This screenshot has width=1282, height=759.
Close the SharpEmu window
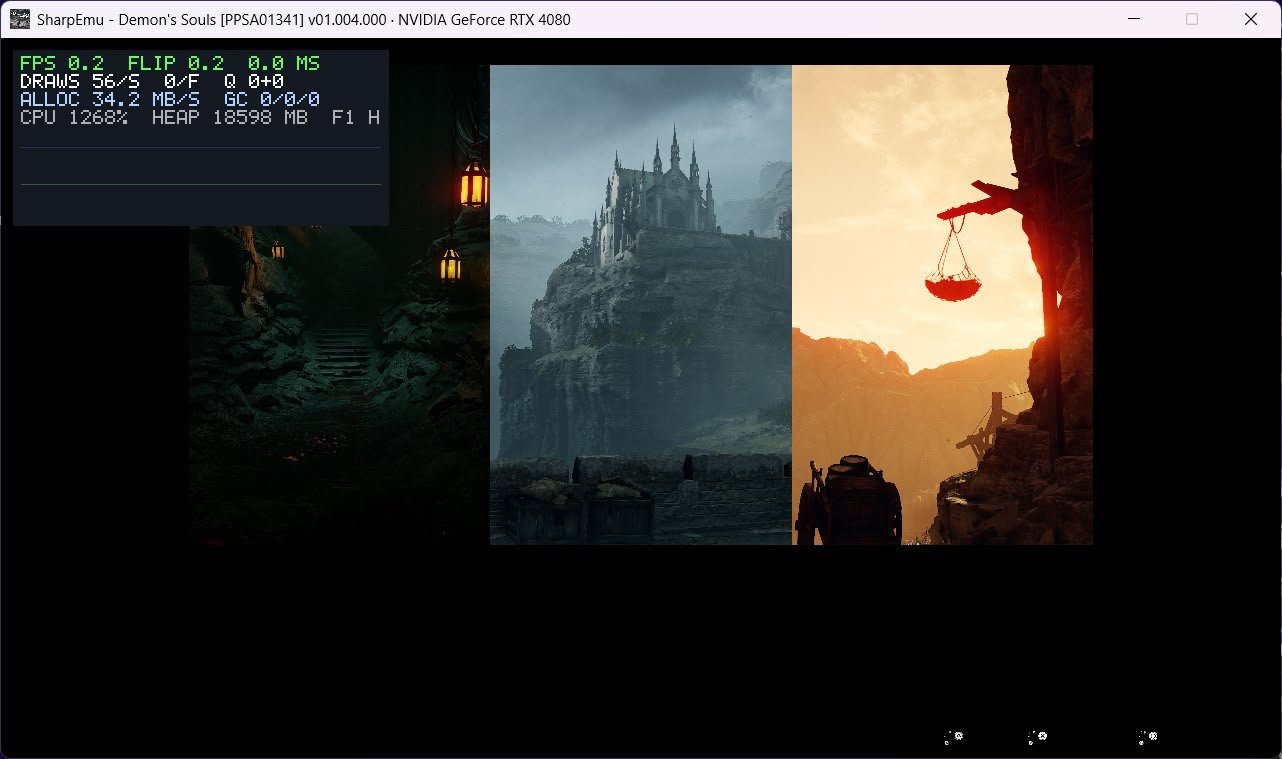coord(1251,19)
